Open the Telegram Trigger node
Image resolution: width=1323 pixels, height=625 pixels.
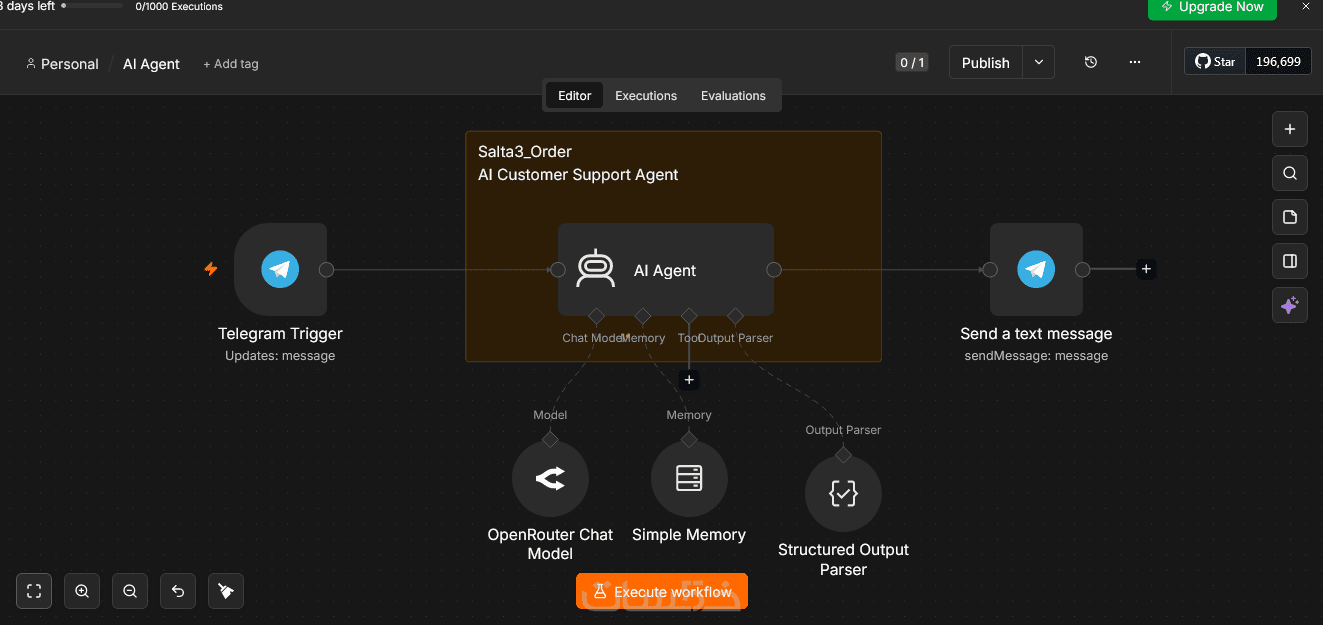pyautogui.click(x=280, y=269)
